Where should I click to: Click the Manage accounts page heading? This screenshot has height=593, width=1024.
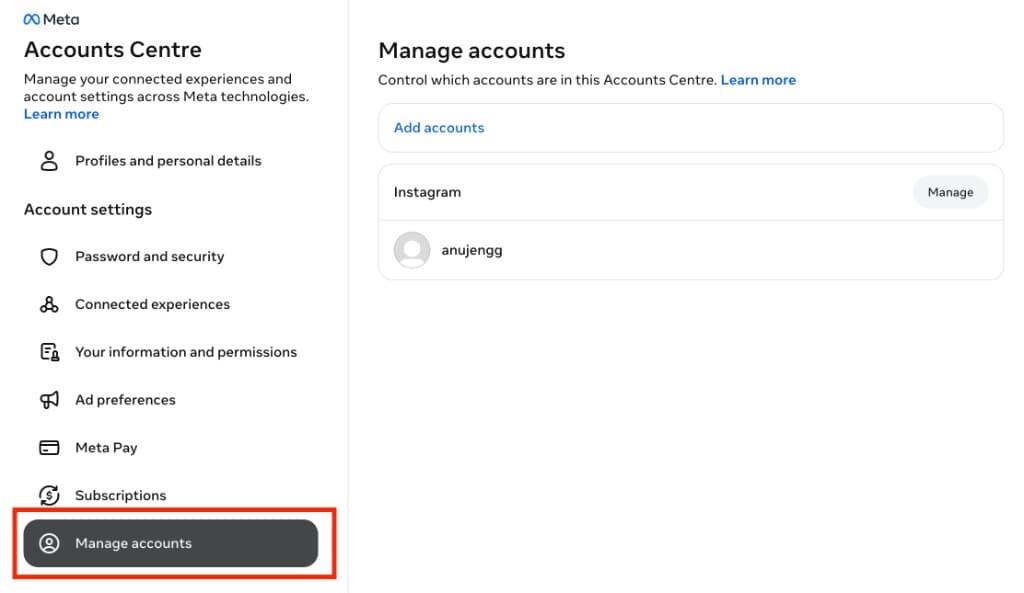coord(472,51)
